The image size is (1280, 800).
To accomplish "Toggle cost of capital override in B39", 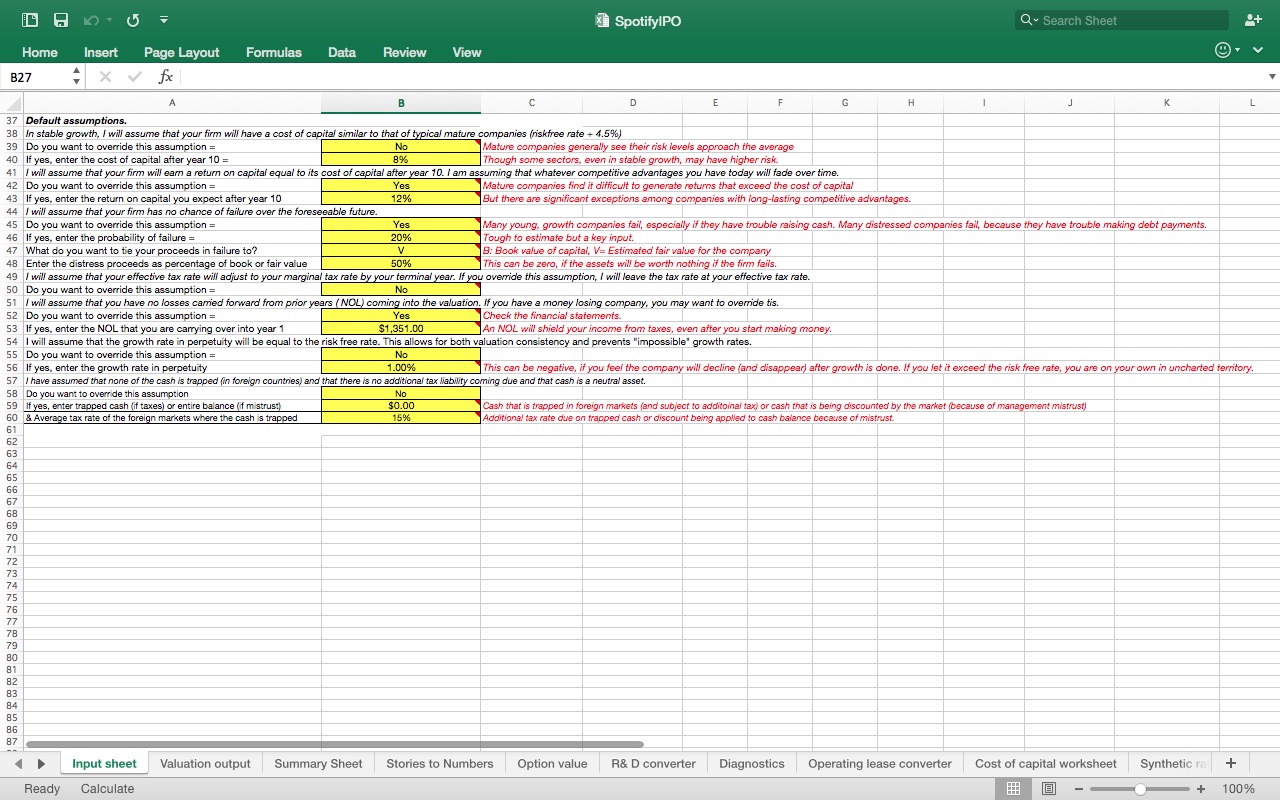I will pyautogui.click(x=400, y=146).
